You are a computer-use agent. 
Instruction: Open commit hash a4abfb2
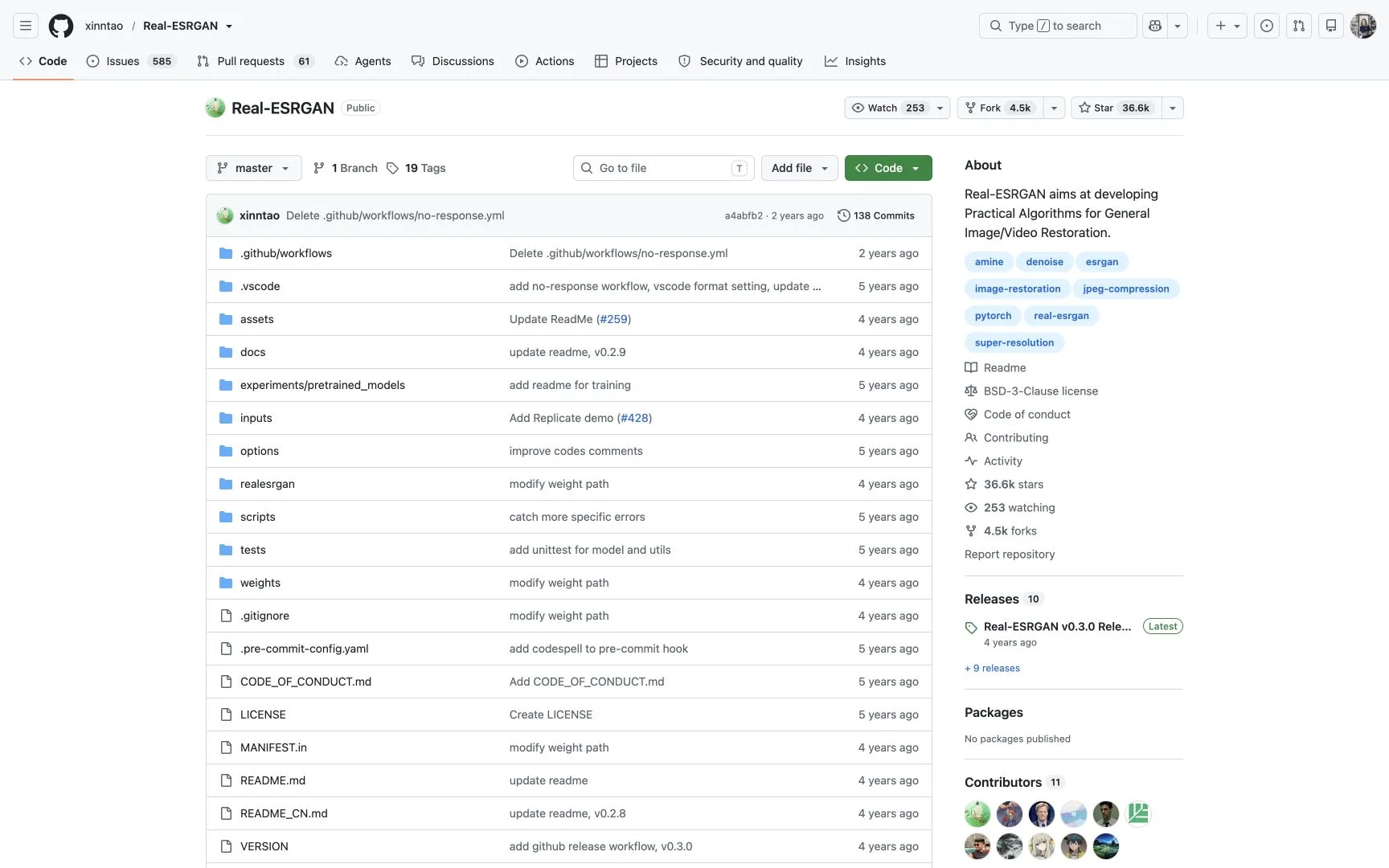744,215
